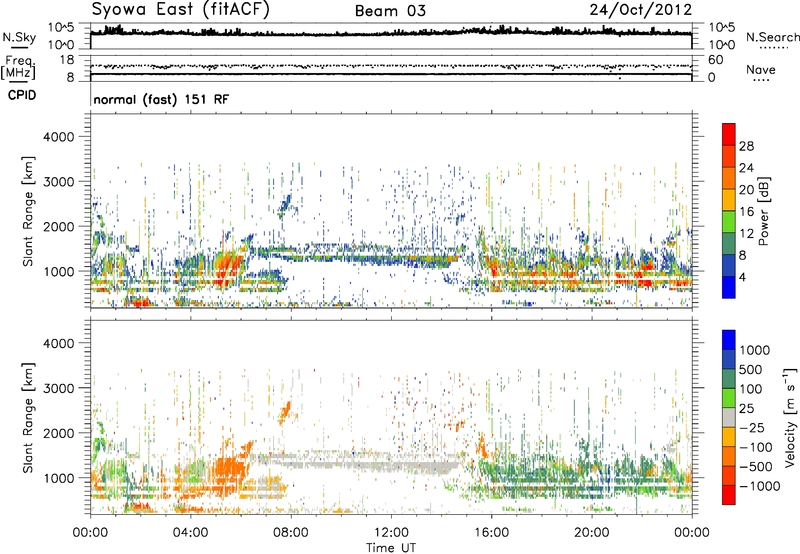The image size is (800, 554).
Task: Click the '2000' range tick of velocity panel
Action: tap(58, 433)
